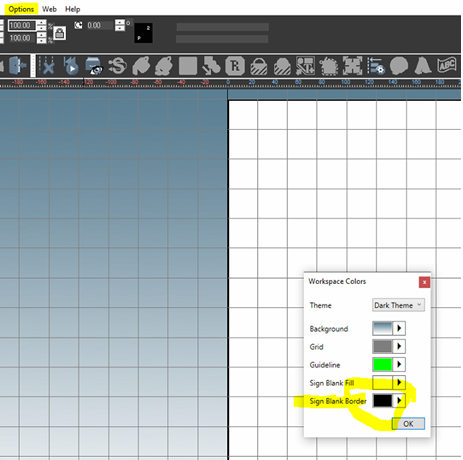Click the bottom 100.00 percentage field
Screen dimensions: 463x460
pyautogui.click(x=21, y=38)
